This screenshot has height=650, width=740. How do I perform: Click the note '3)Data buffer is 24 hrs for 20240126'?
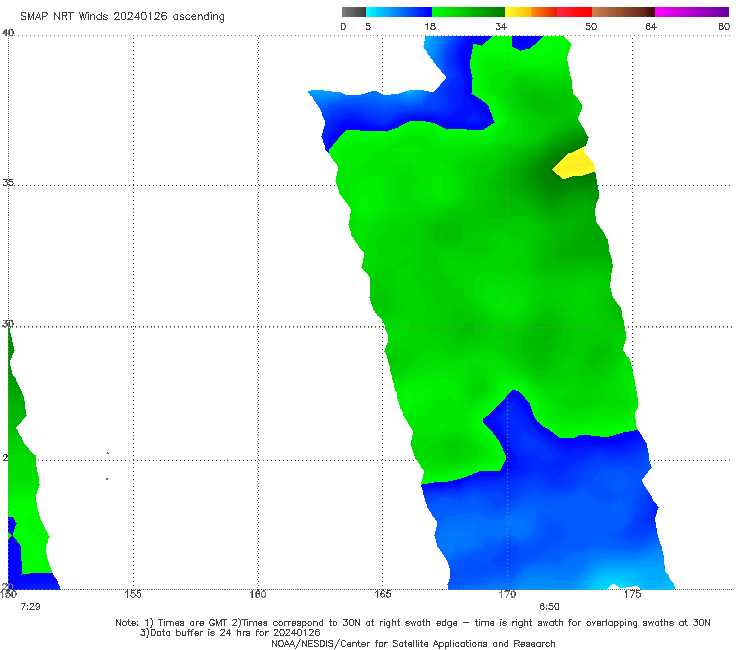[x=230, y=633]
